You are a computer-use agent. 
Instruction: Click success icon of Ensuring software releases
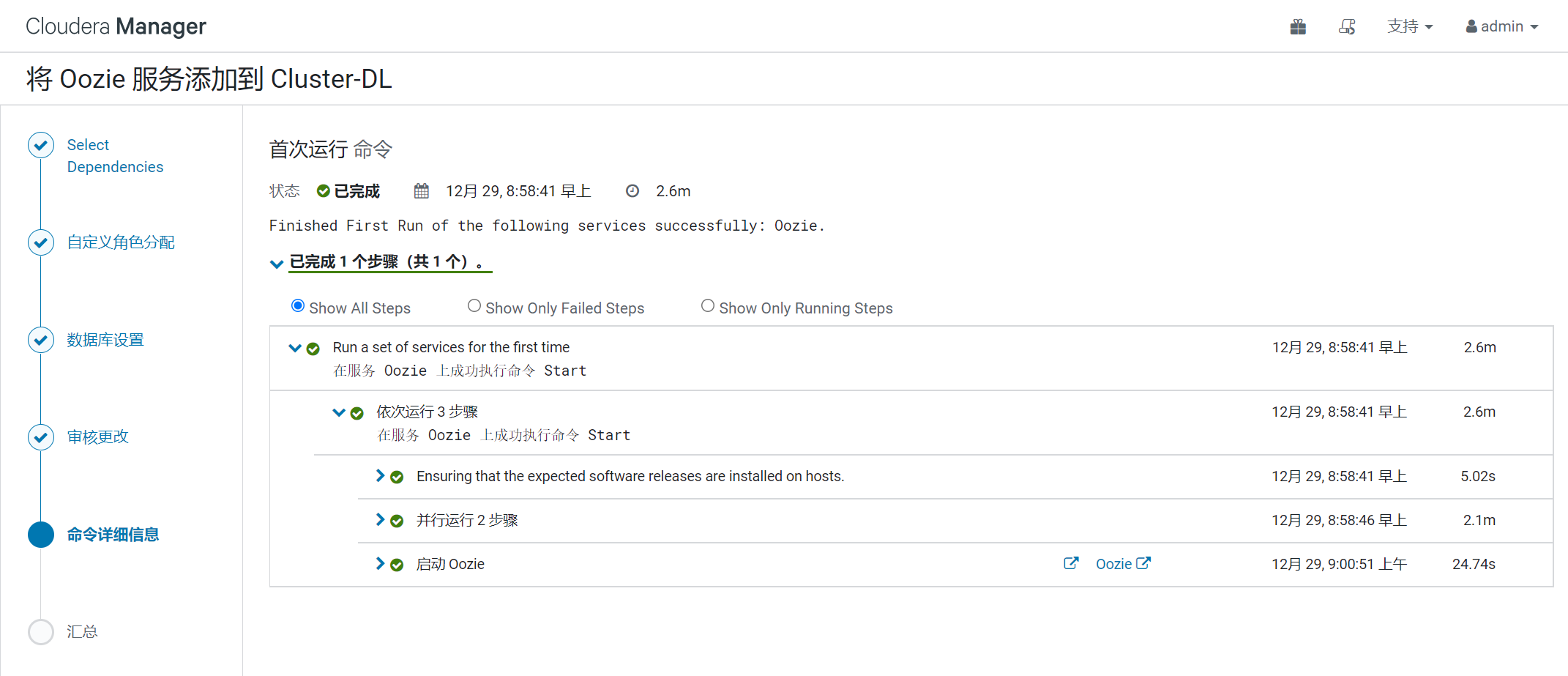tap(397, 477)
